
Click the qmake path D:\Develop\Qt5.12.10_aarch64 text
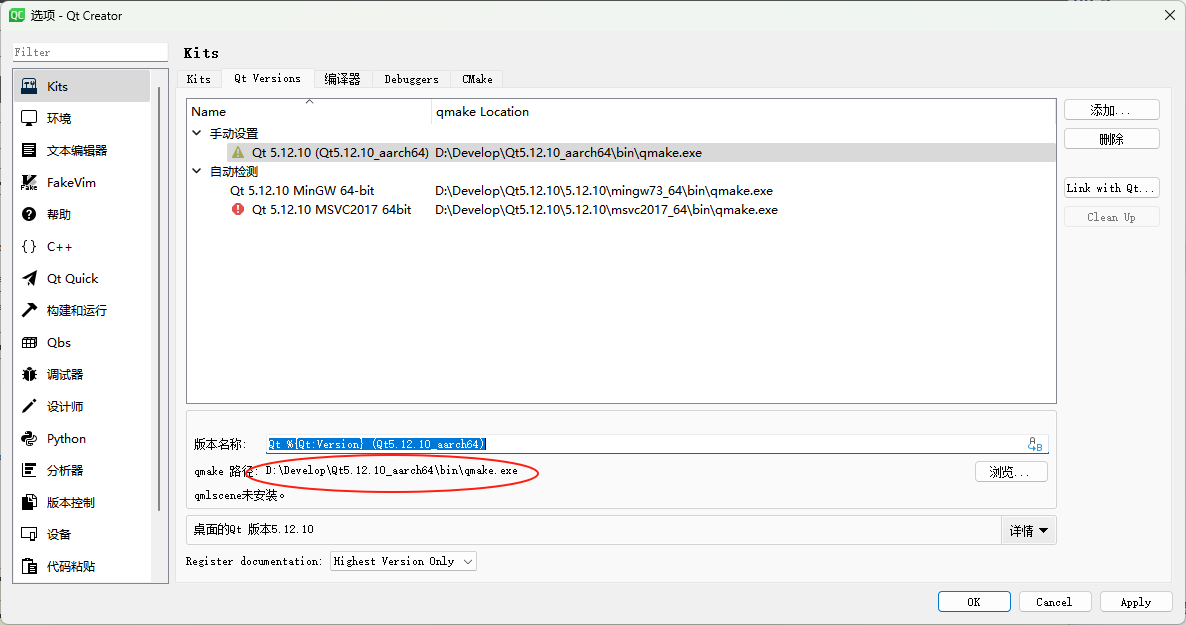391,471
